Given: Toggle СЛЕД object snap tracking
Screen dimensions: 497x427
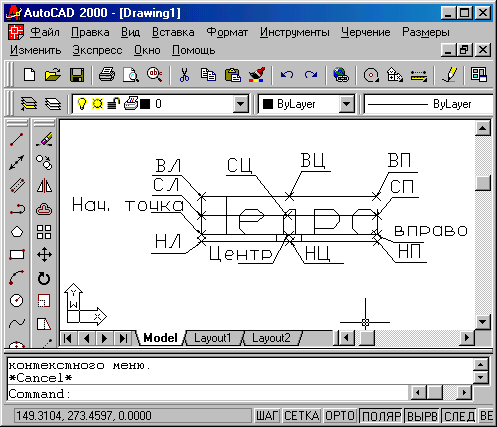Looking at the screenshot, I should [x=459, y=416].
